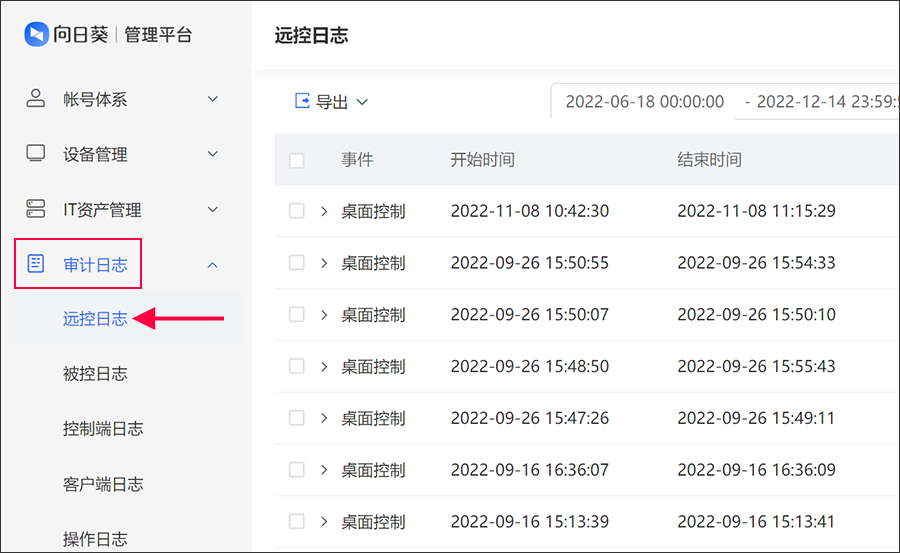Click the IT资产管理 server icon
The height and width of the screenshot is (553, 900).
tap(36, 208)
